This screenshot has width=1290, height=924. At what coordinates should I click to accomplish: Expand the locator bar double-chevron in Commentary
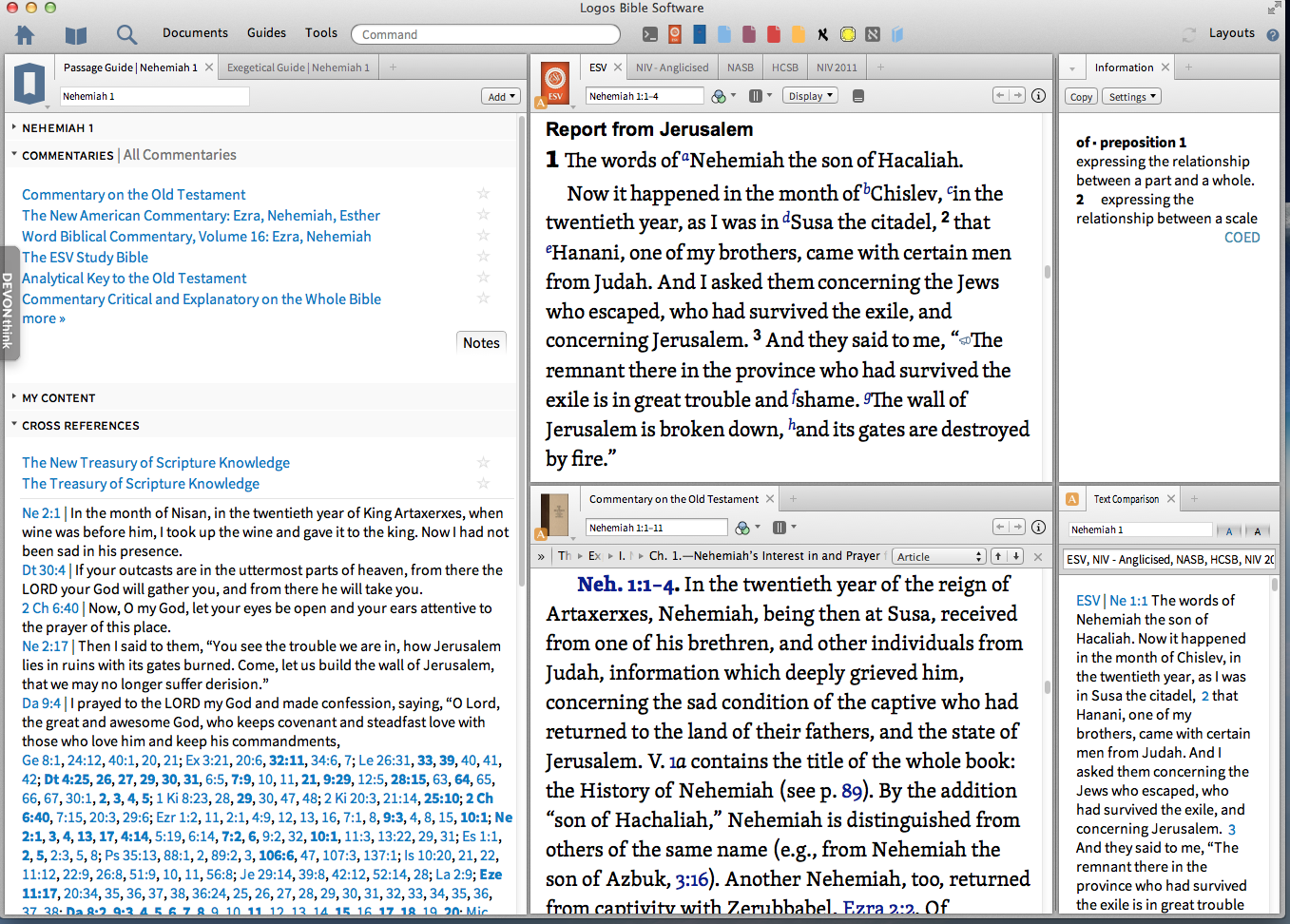[x=541, y=557]
